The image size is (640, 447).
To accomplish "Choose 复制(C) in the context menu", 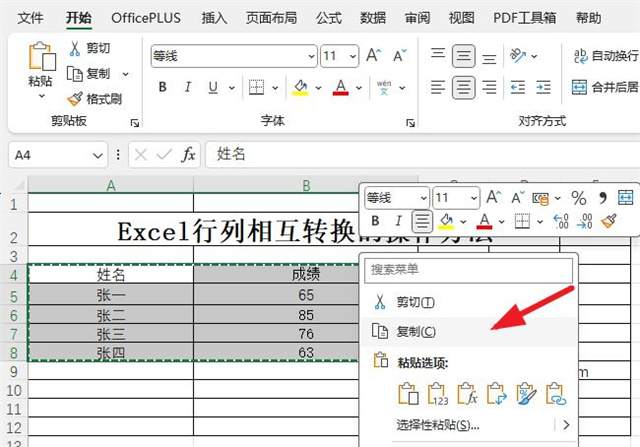I will 469,332.
